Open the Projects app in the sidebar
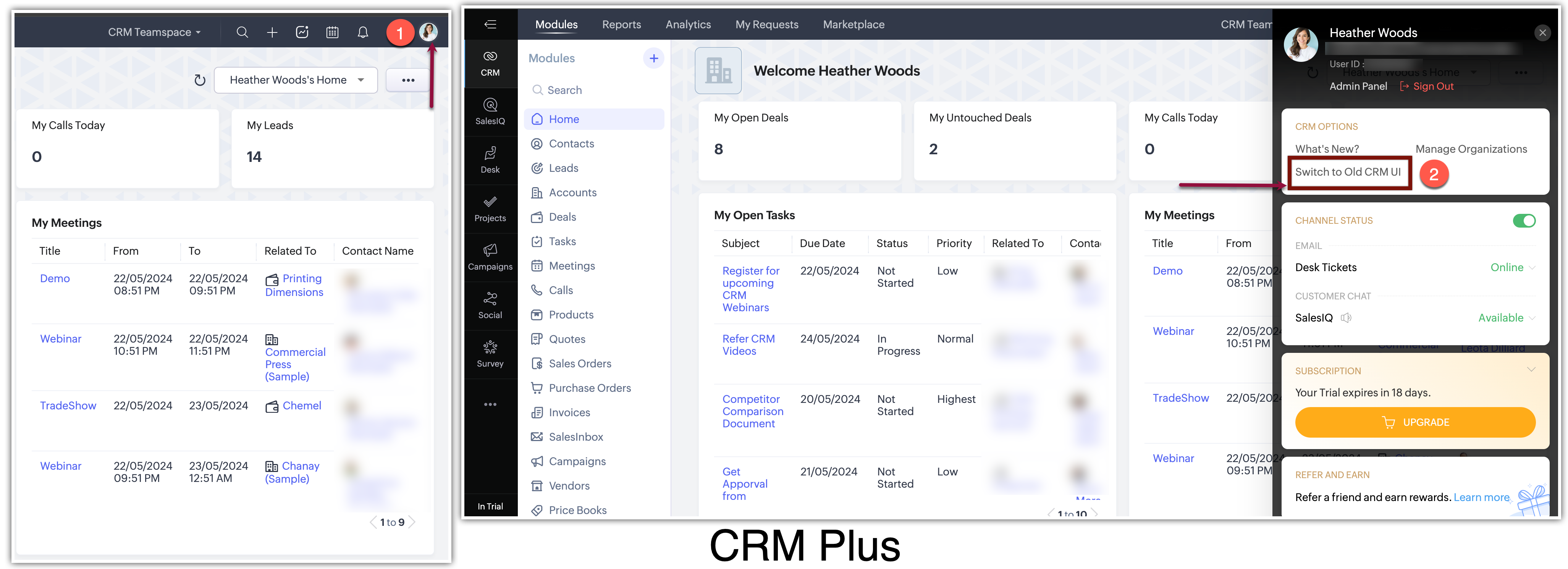Viewport: 1568px width, 569px height. 490,209
